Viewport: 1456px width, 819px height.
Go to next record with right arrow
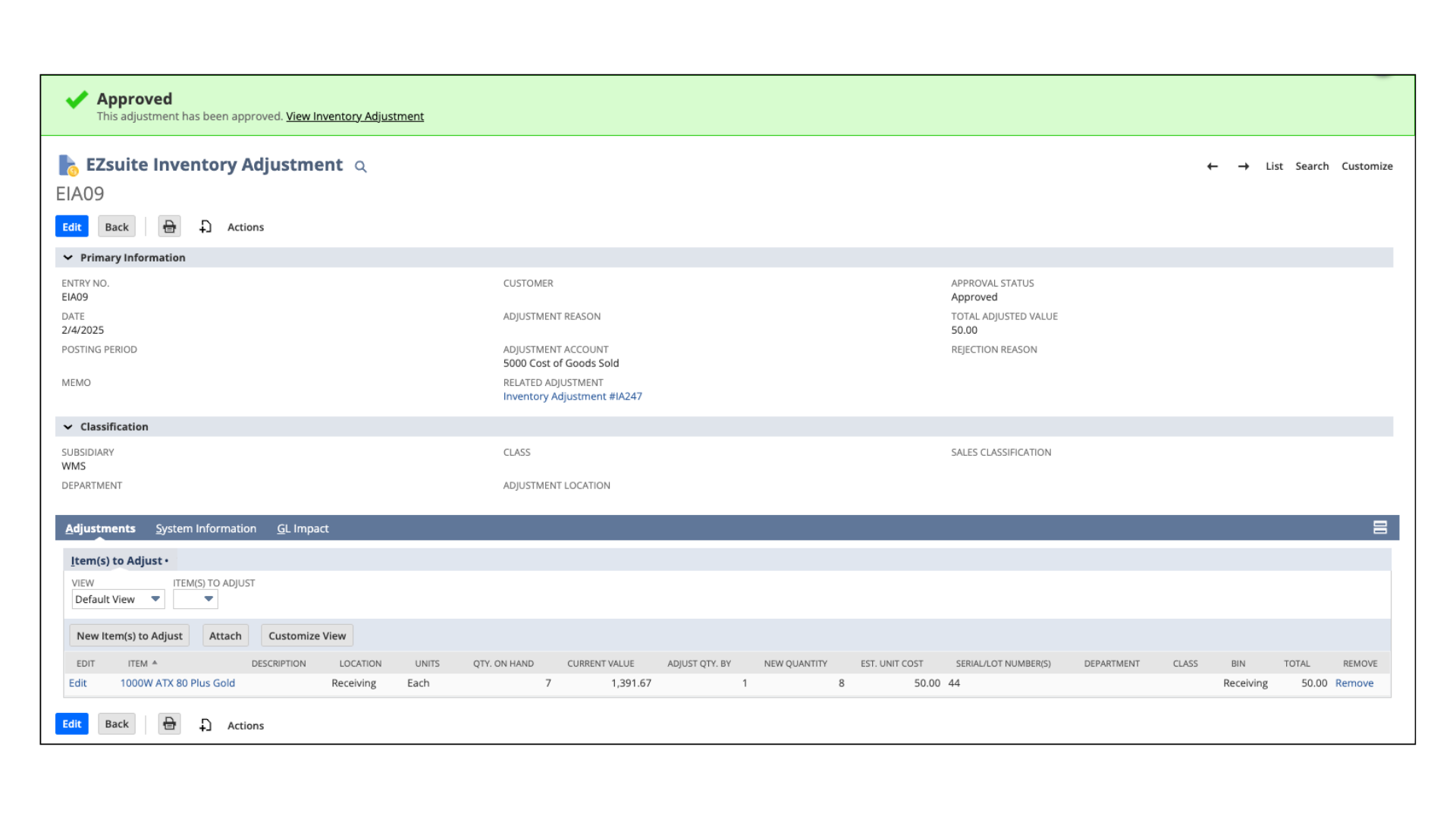1244,166
